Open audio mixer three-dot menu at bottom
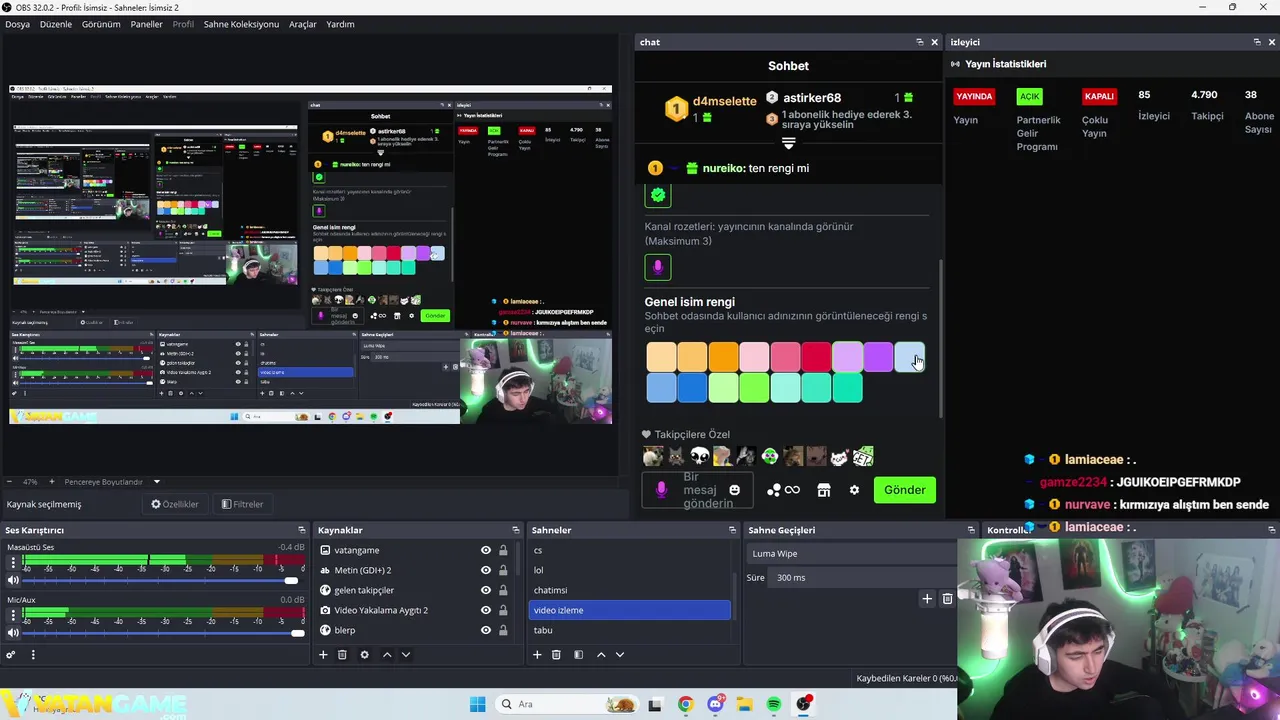The height and width of the screenshot is (720, 1280). click(x=33, y=655)
